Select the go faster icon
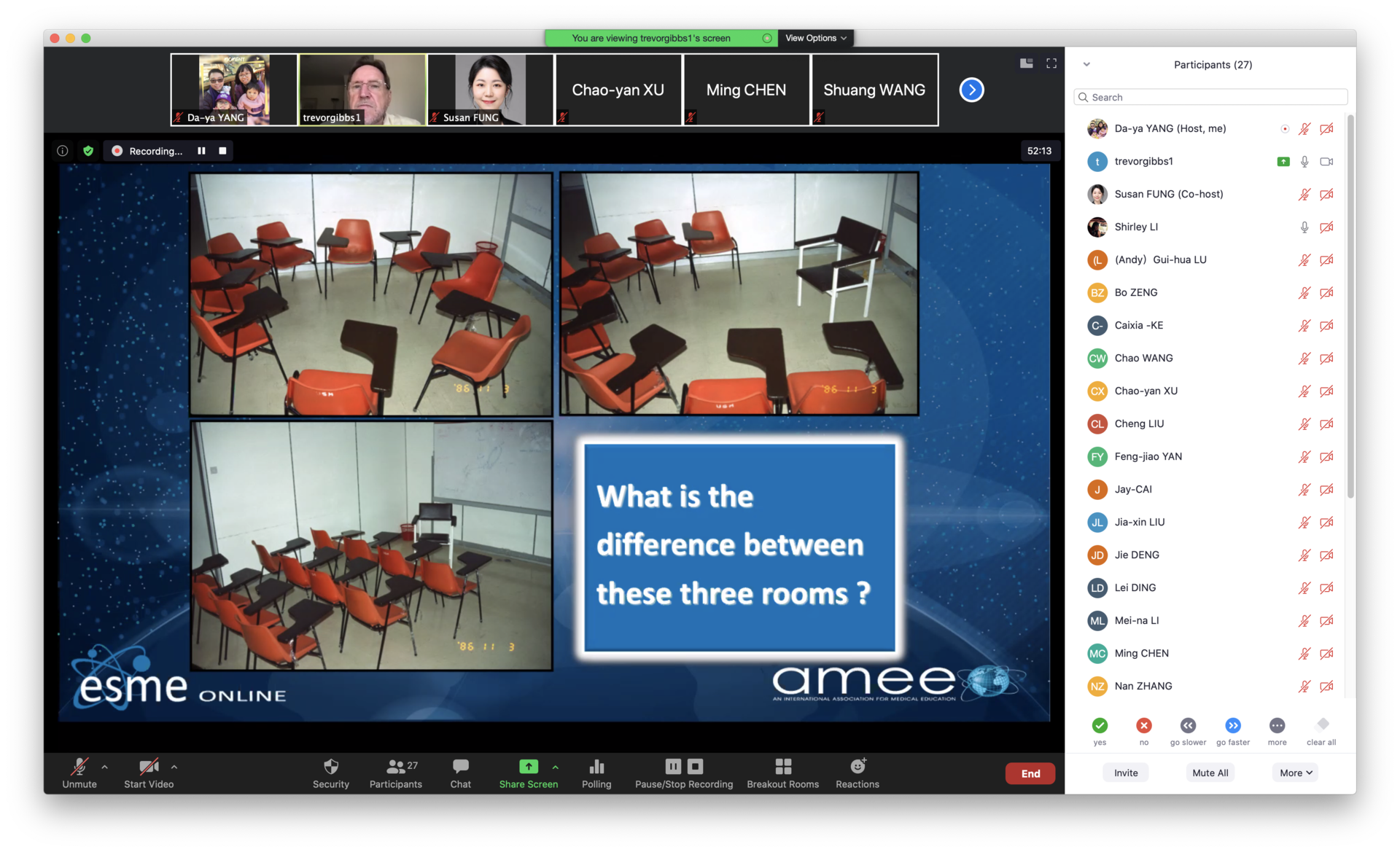The height and width of the screenshot is (852, 1400). point(1232,725)
